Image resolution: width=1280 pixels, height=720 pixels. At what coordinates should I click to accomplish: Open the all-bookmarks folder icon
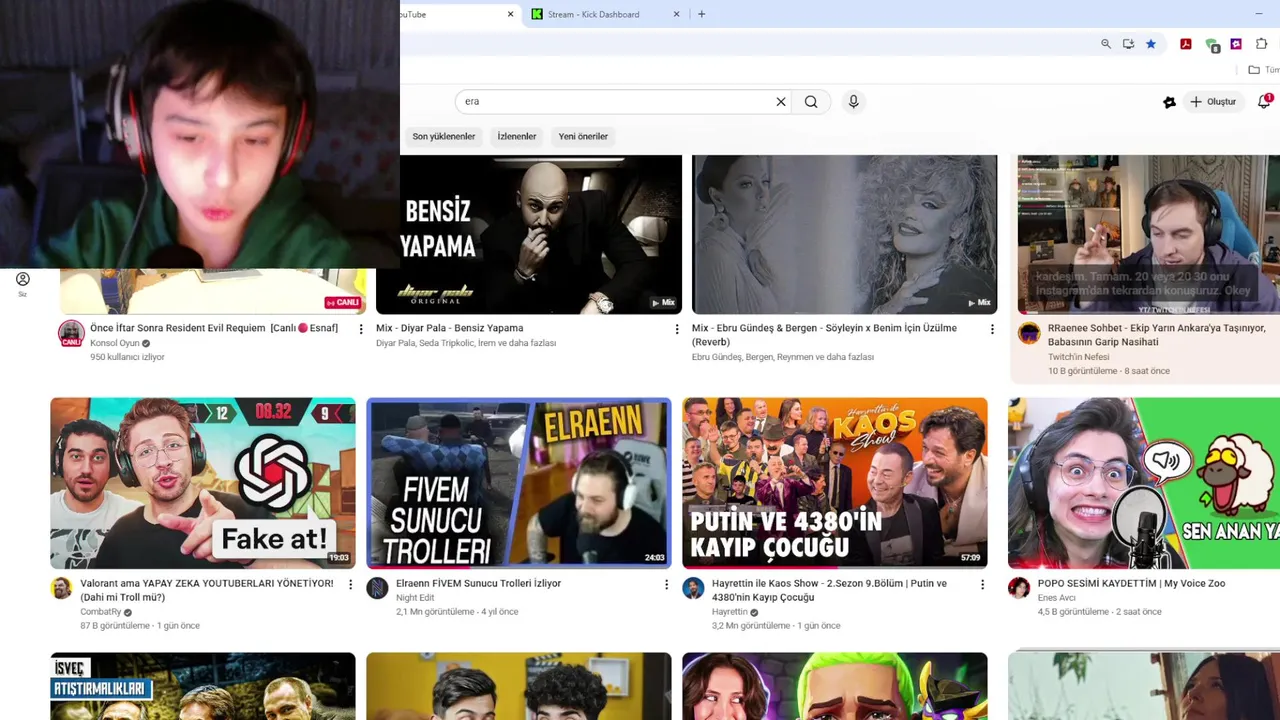click(1254, 70)
